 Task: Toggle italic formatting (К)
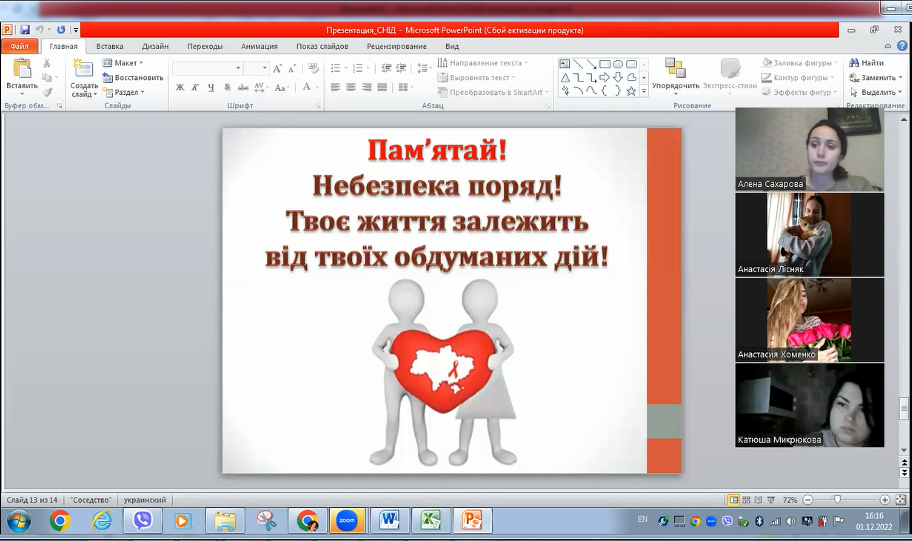tap(196, 88)
